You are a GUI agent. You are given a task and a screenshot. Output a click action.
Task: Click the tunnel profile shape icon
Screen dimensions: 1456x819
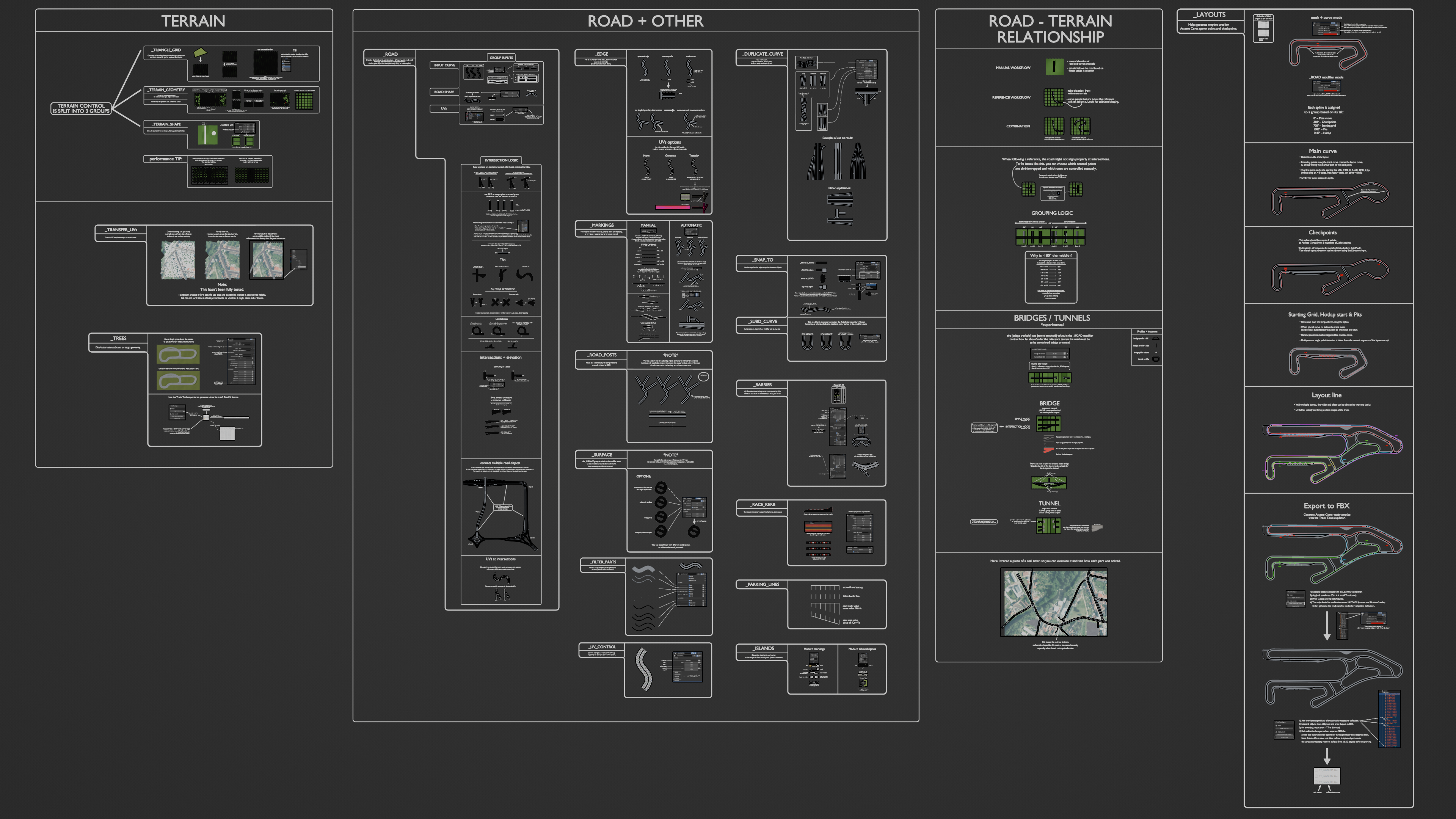tap(1156, 359)
